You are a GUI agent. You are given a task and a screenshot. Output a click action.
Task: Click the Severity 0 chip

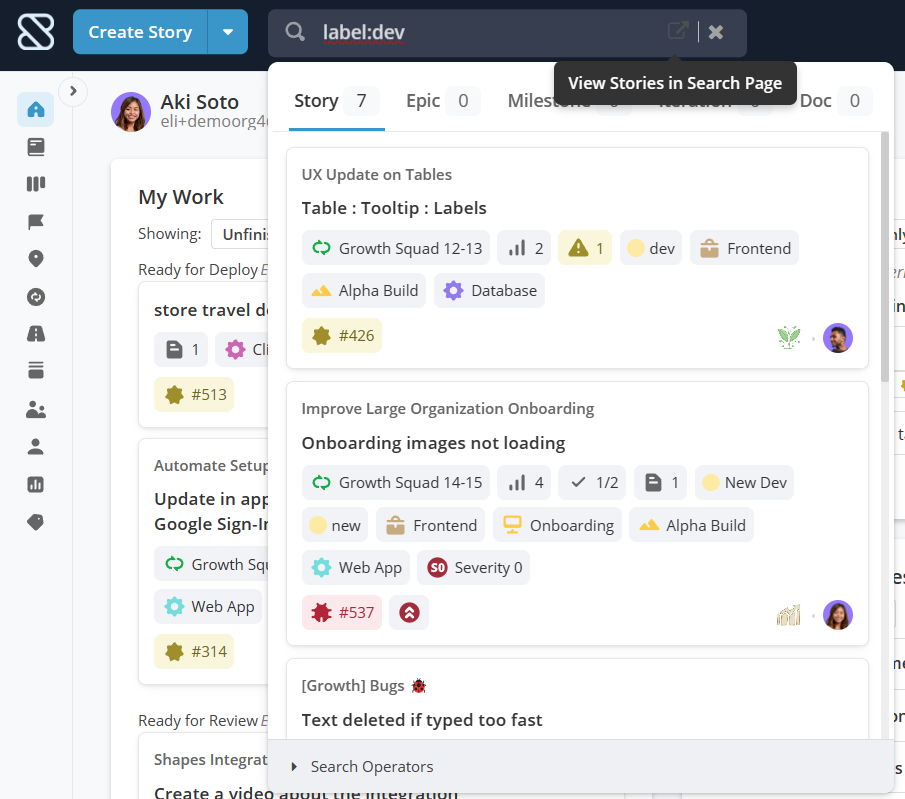pos(474,567)
